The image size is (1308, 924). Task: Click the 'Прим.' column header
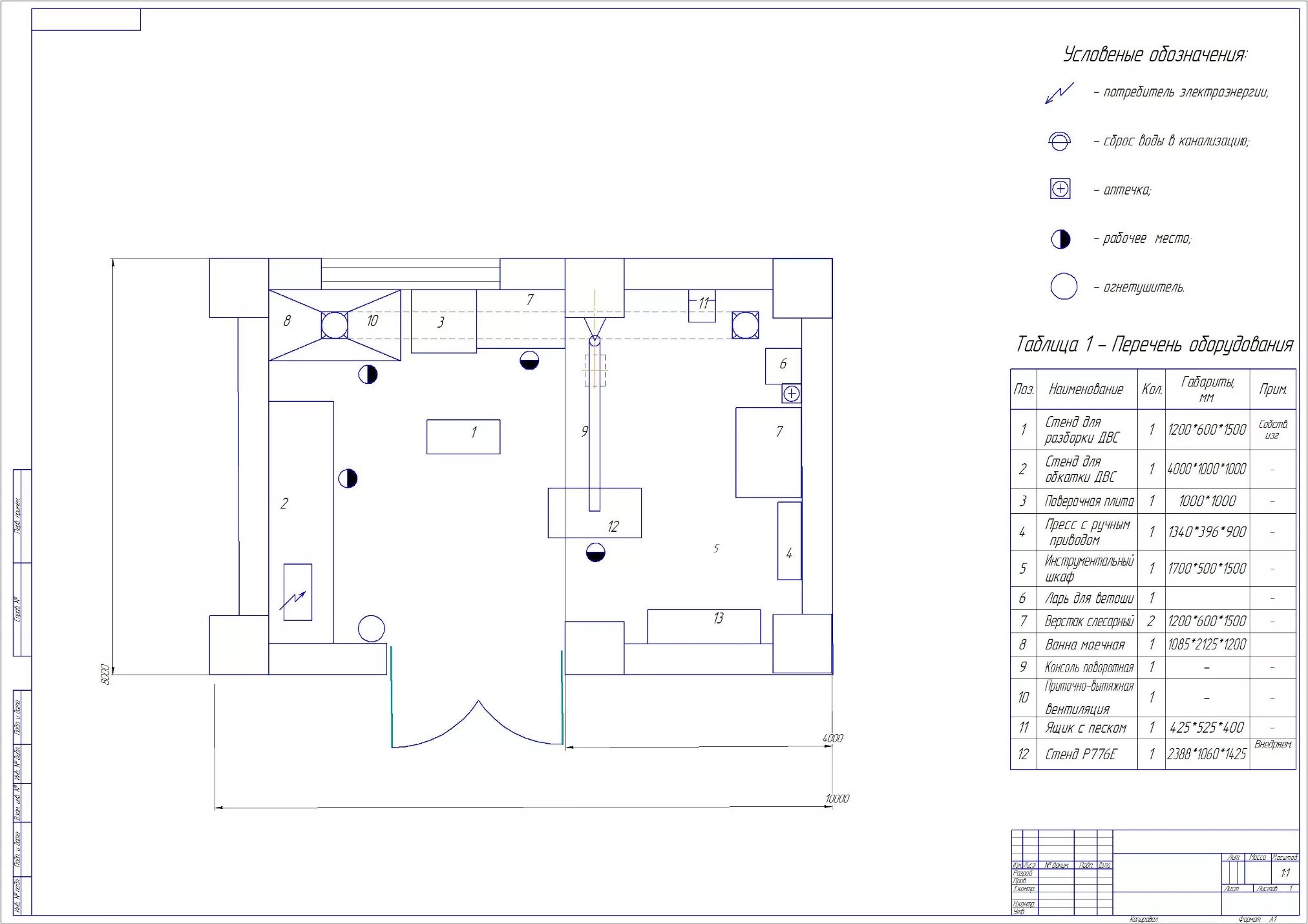click(1273, 389)
